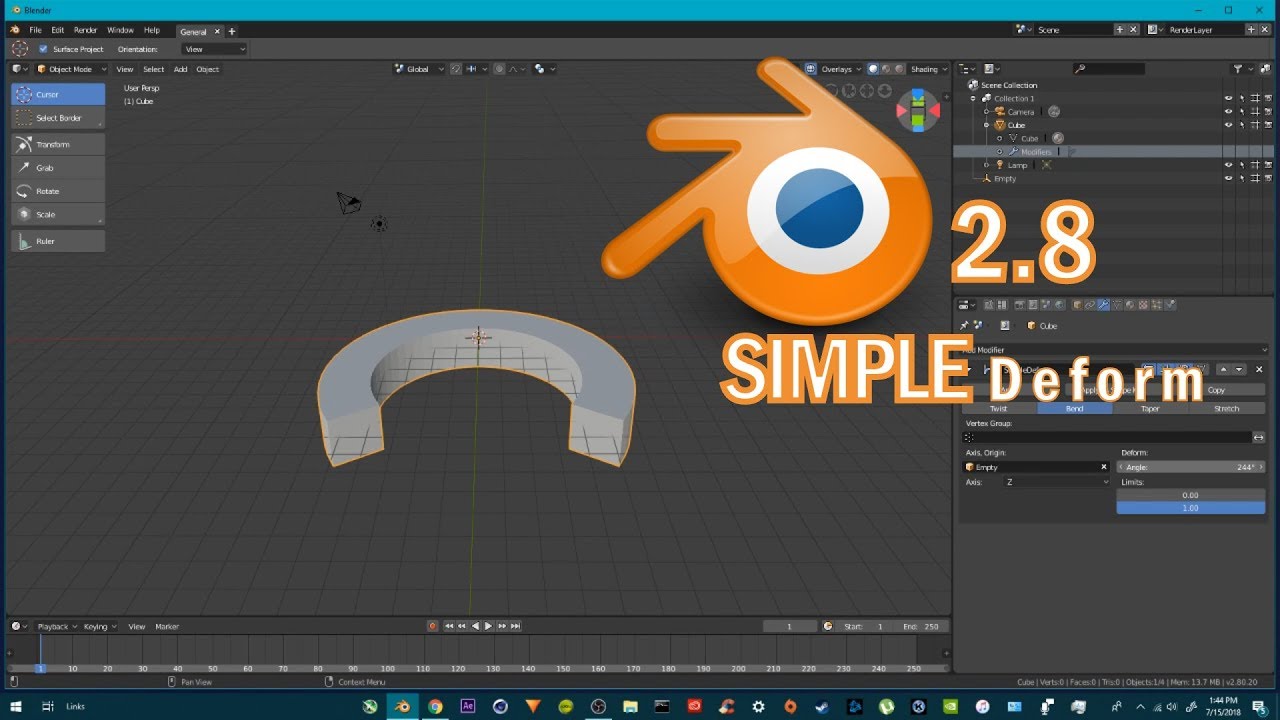Hide the Empty using its eye icon

[1229, 178]
